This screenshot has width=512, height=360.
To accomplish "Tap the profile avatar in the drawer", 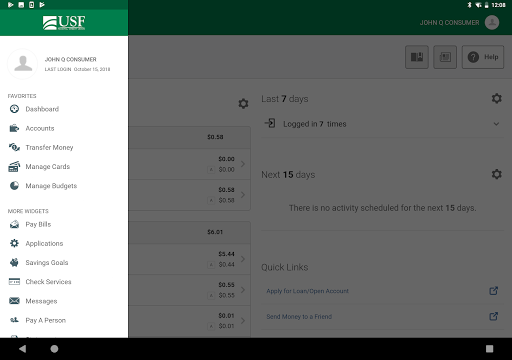I will pos(23,64).
